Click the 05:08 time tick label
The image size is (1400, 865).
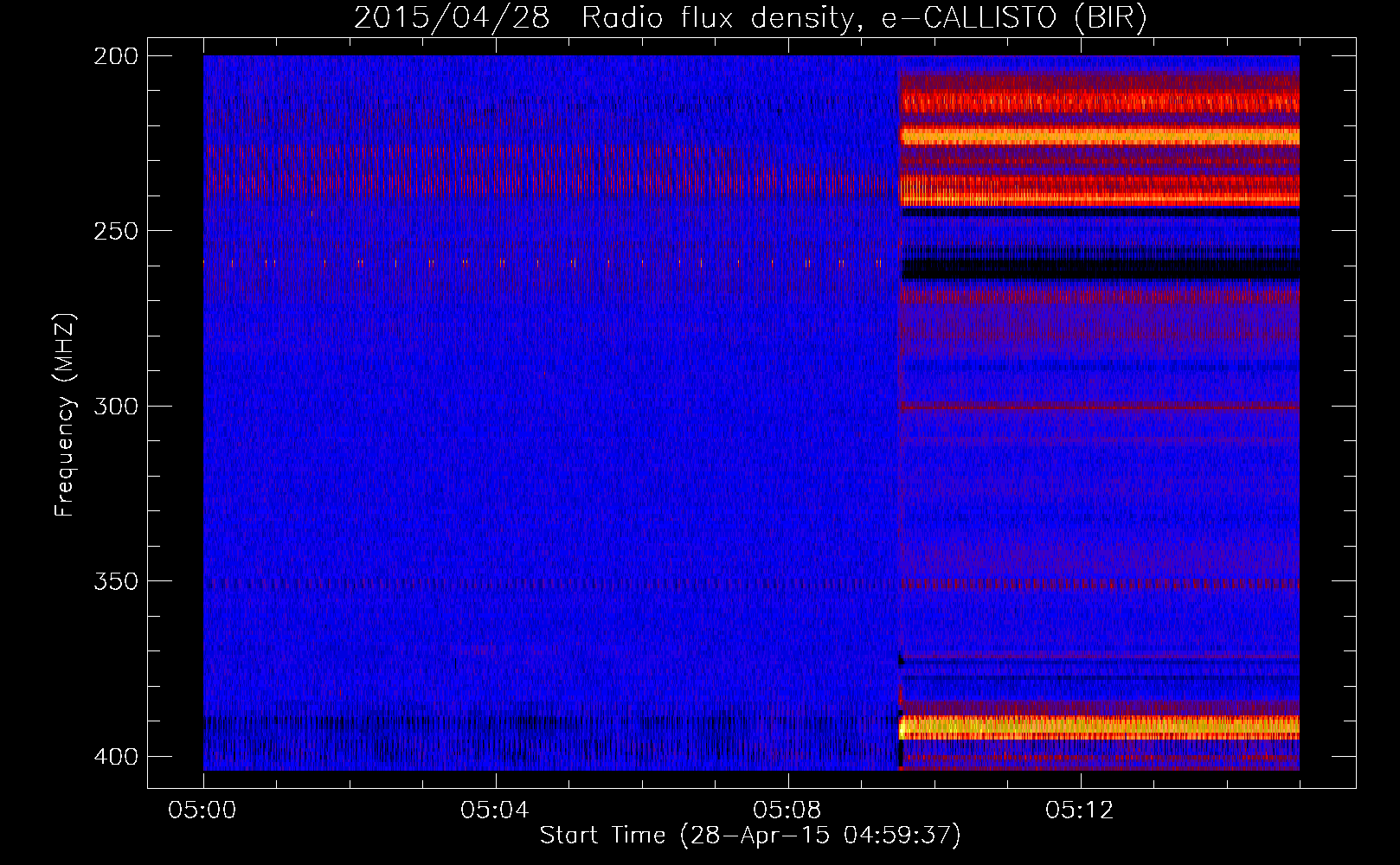pos(787,811)
